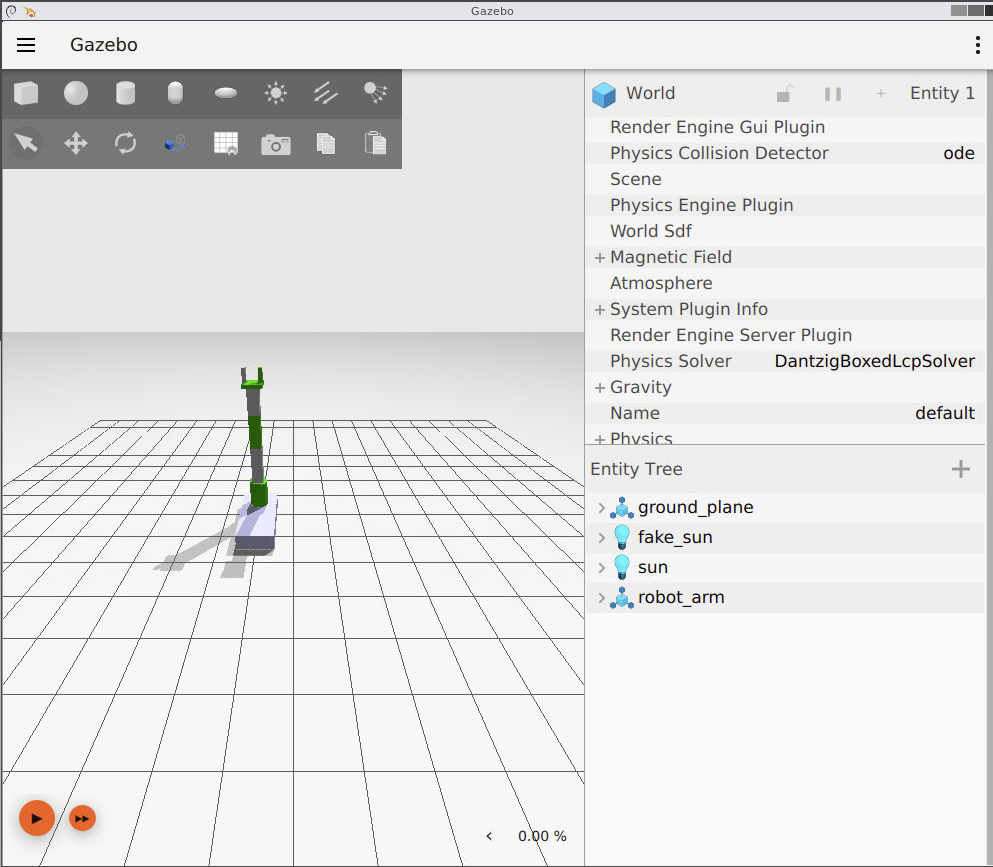Click the Render Engine Gui Plugin row
The image size is (993, 867).
point(785,127)
